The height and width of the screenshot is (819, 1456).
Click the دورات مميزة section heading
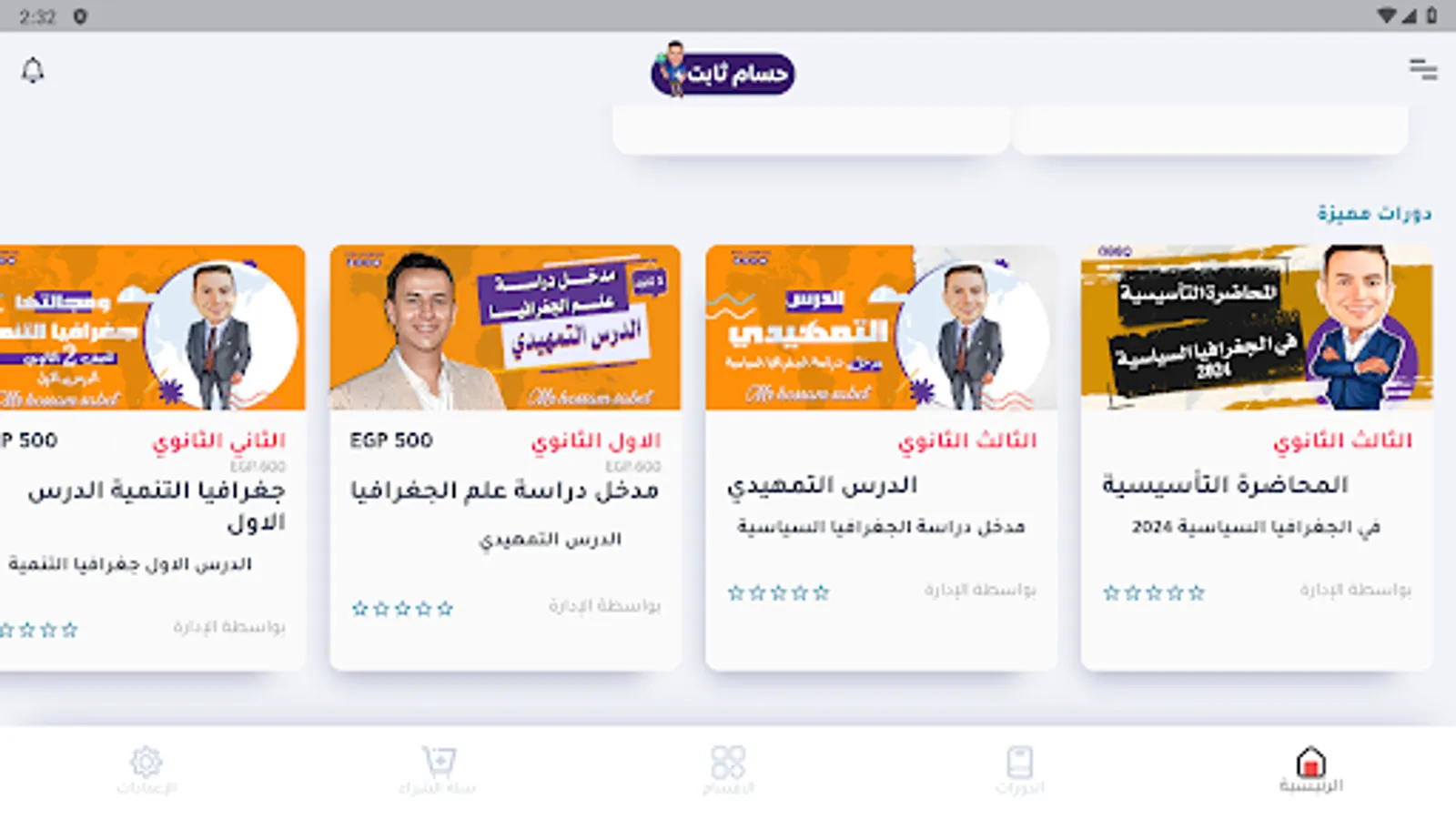tap(1374, 213)
